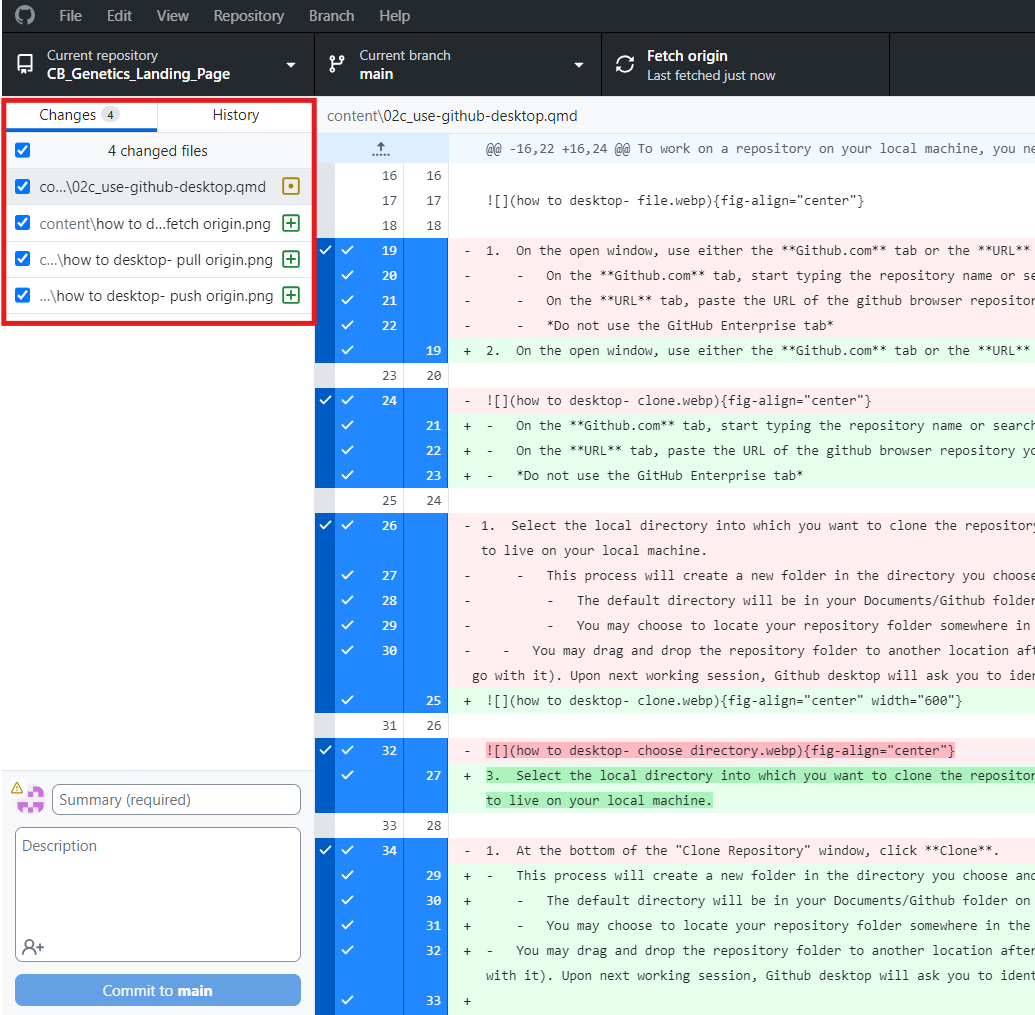Viewport: 1035px width, 1015px height.
Task: Select the 02c_use-github-desktop.qmd file row
Action: (158, 187)
